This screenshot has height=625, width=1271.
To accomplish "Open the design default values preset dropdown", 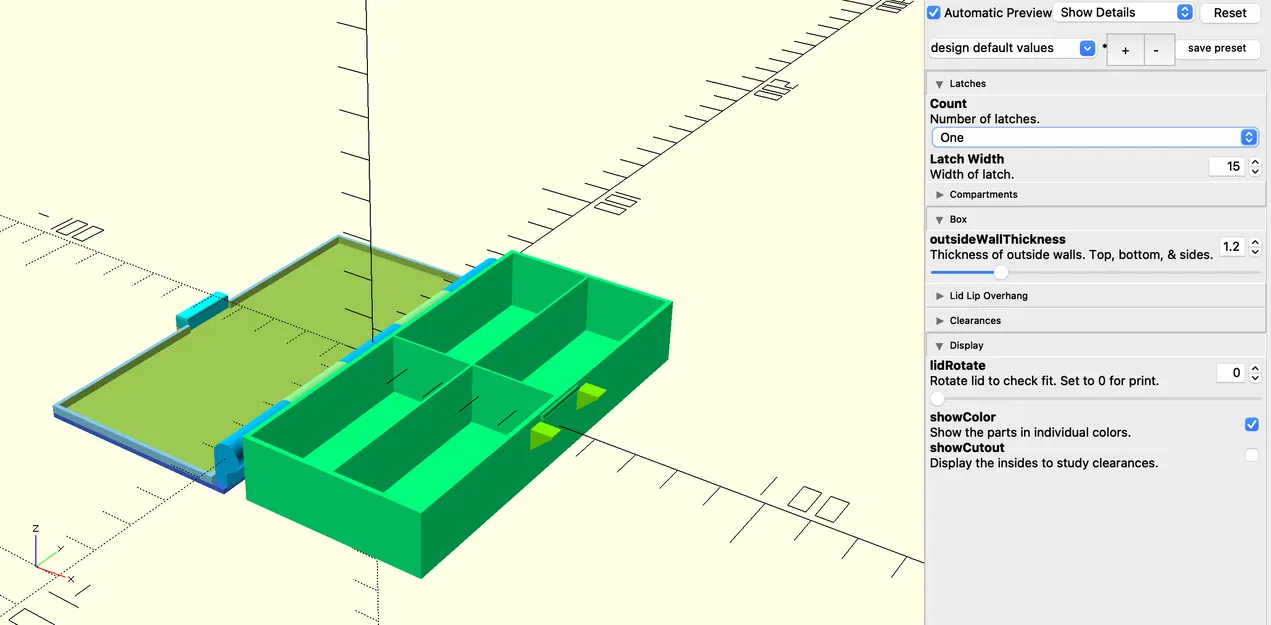I will click(1086, 47).
